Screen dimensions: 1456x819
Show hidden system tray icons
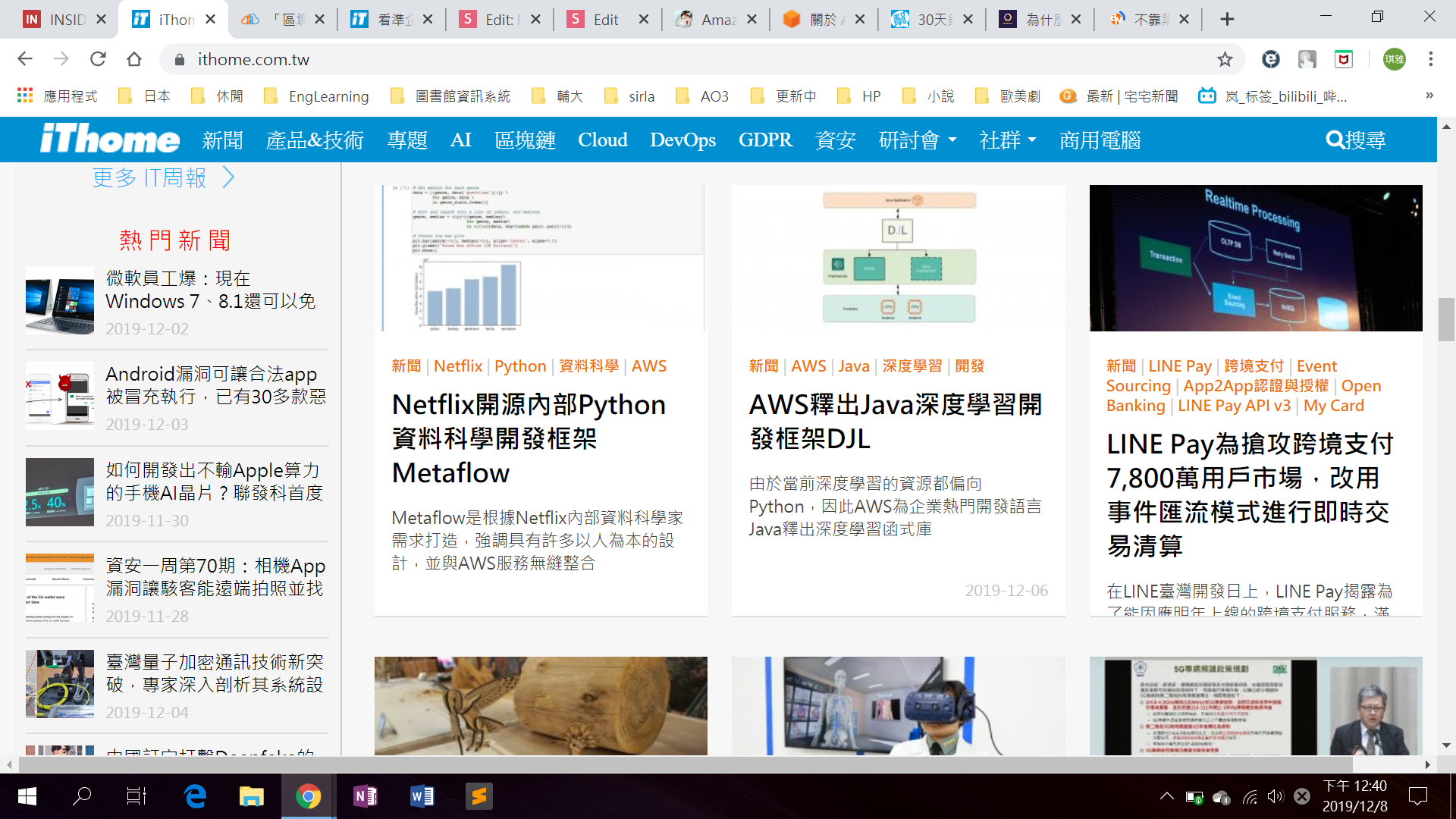click(1167, 796)
